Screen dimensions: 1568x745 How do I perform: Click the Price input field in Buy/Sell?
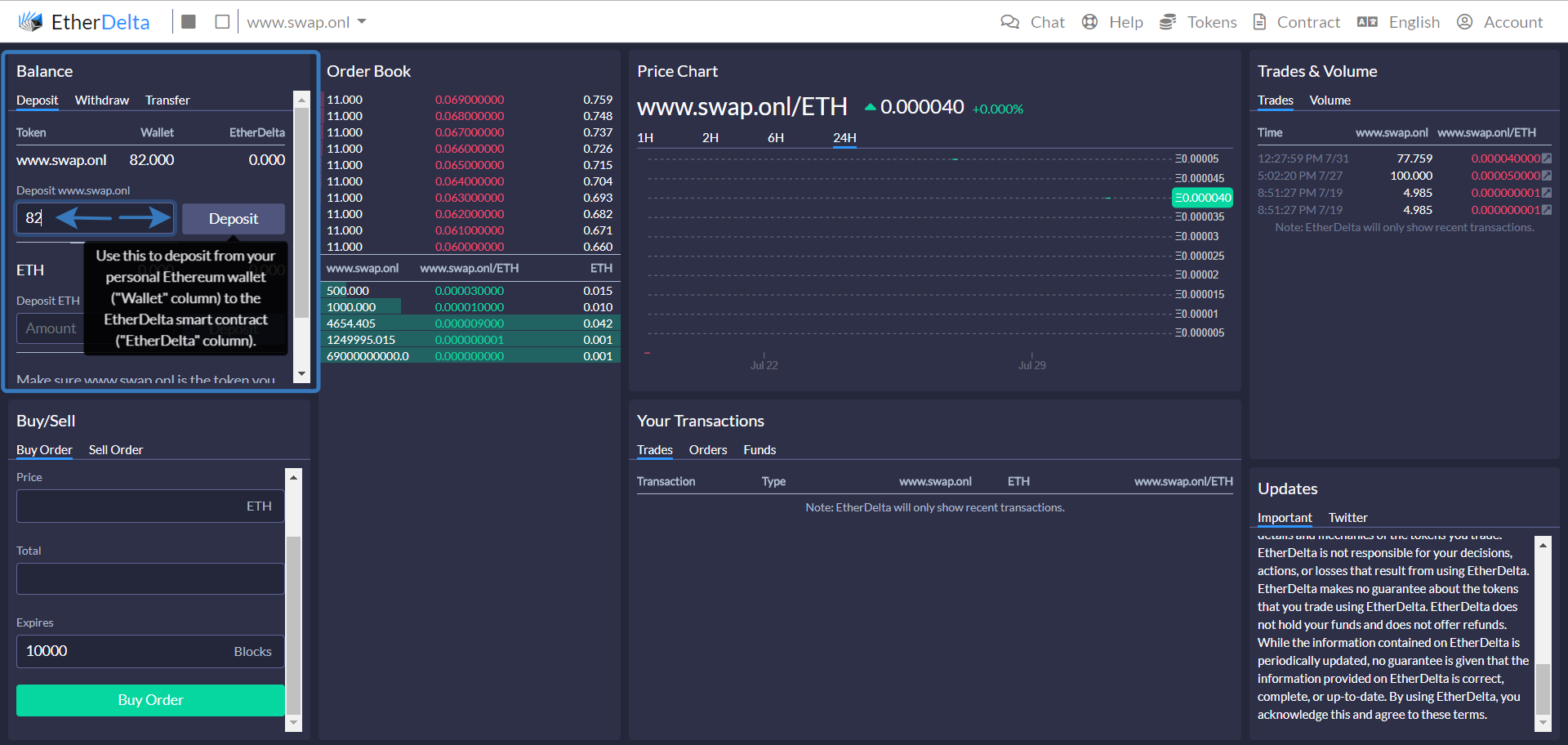[150, 506]
